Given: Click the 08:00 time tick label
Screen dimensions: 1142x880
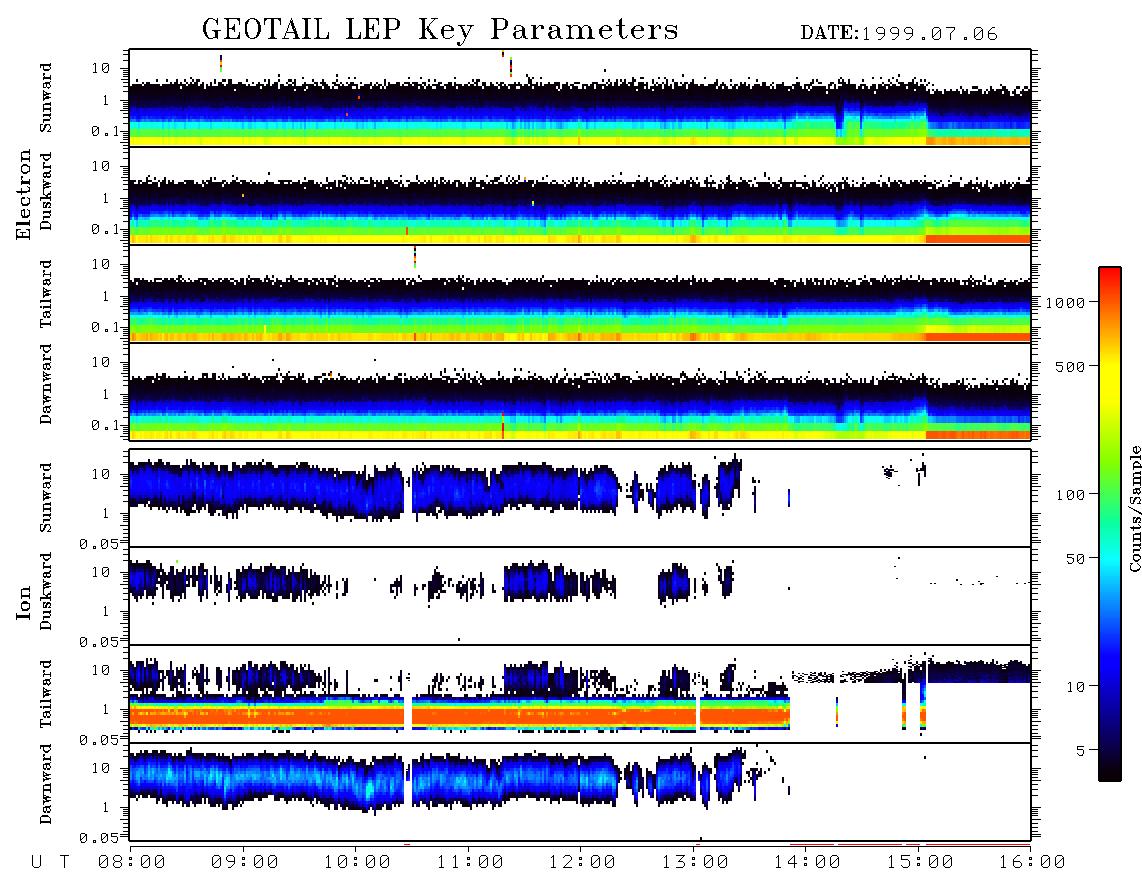Looking at the screenshot, I should coord(131,863).
